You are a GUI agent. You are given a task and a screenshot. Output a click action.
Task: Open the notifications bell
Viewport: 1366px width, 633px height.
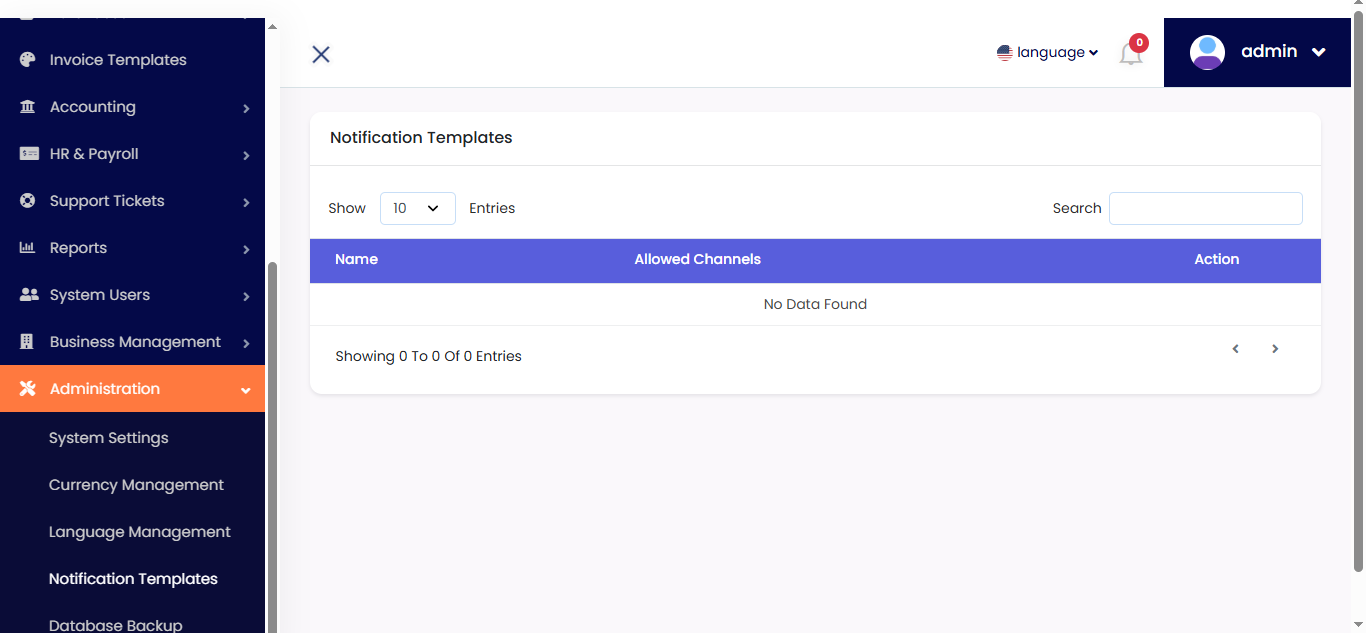[x=1131, y=54]
